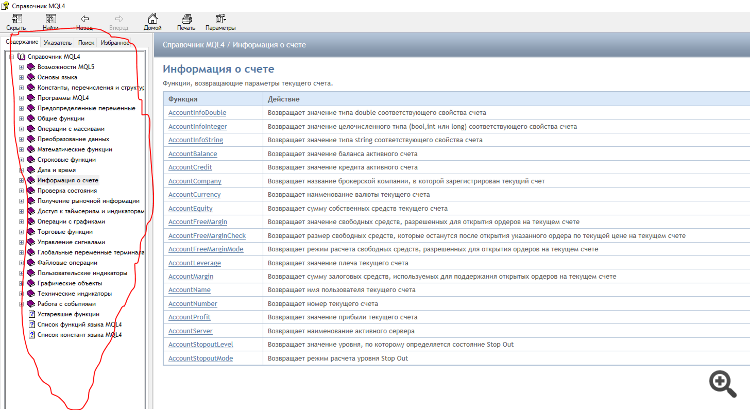Click the book icon beside Графические объекты
Viewport: 750px width, 410px height.
pos(31,283)
